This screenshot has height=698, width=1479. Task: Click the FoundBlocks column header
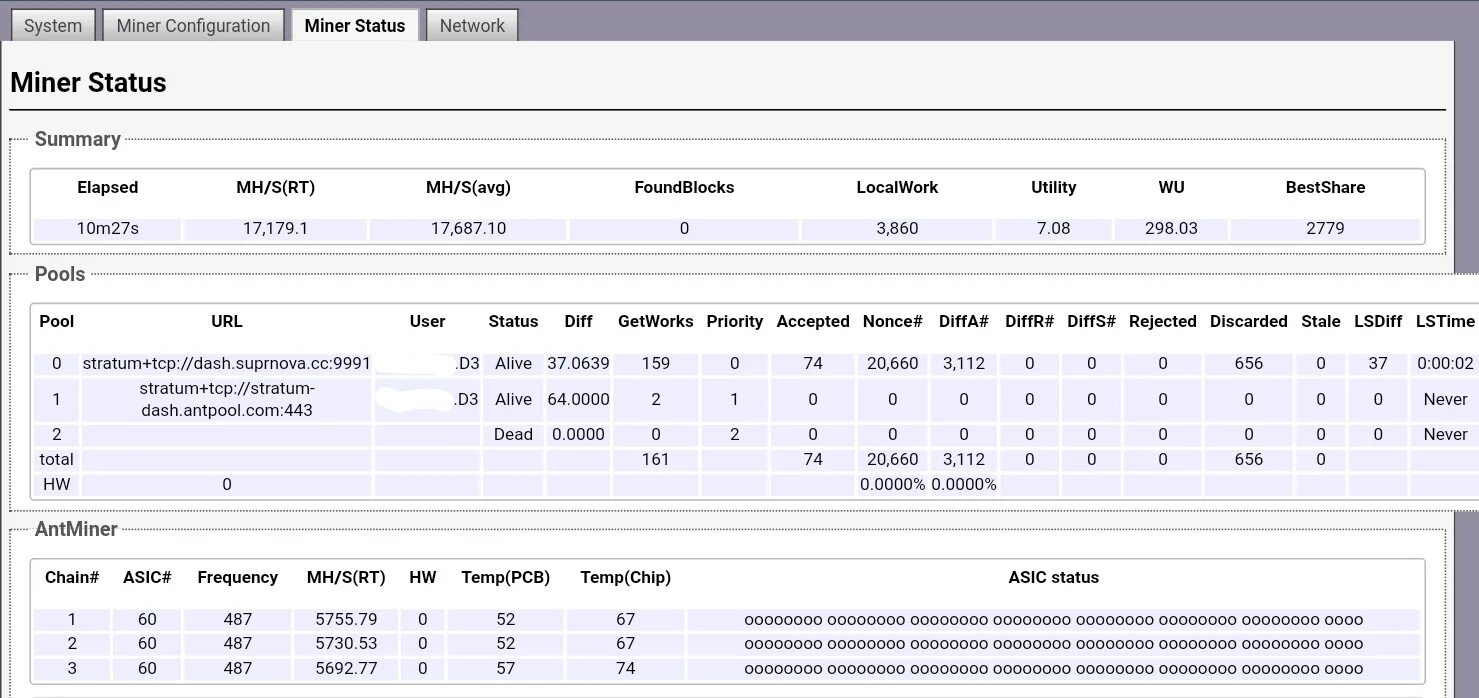point(684,187)
